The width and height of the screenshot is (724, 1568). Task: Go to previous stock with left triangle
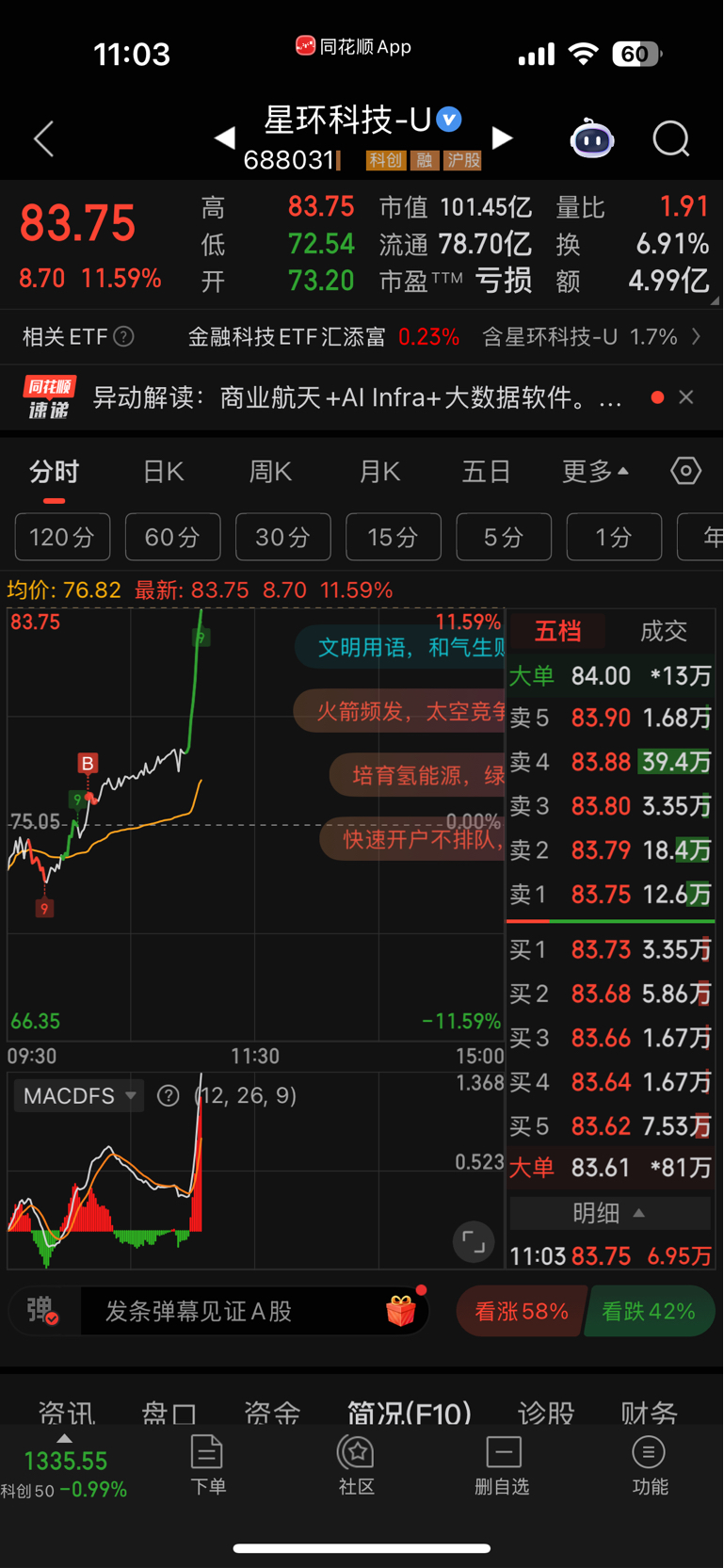224,138
